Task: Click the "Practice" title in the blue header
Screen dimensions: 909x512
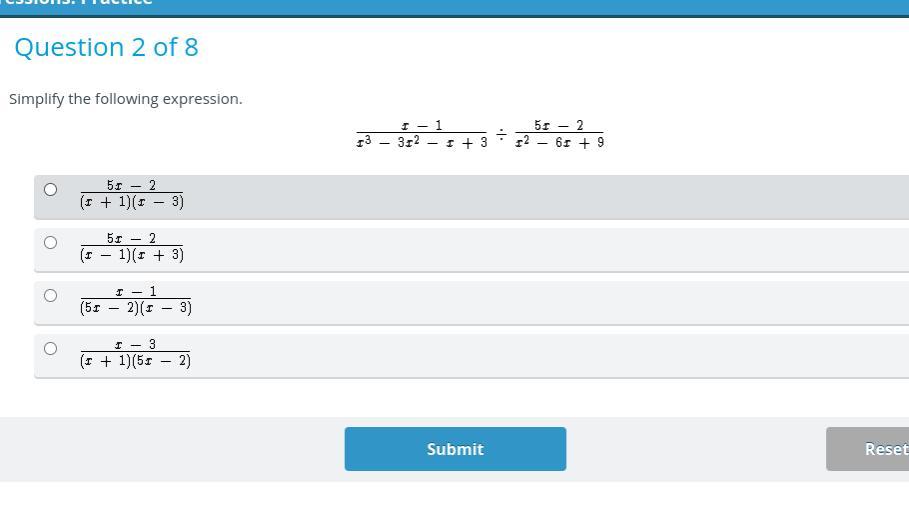Action: (x=120, y=3)
